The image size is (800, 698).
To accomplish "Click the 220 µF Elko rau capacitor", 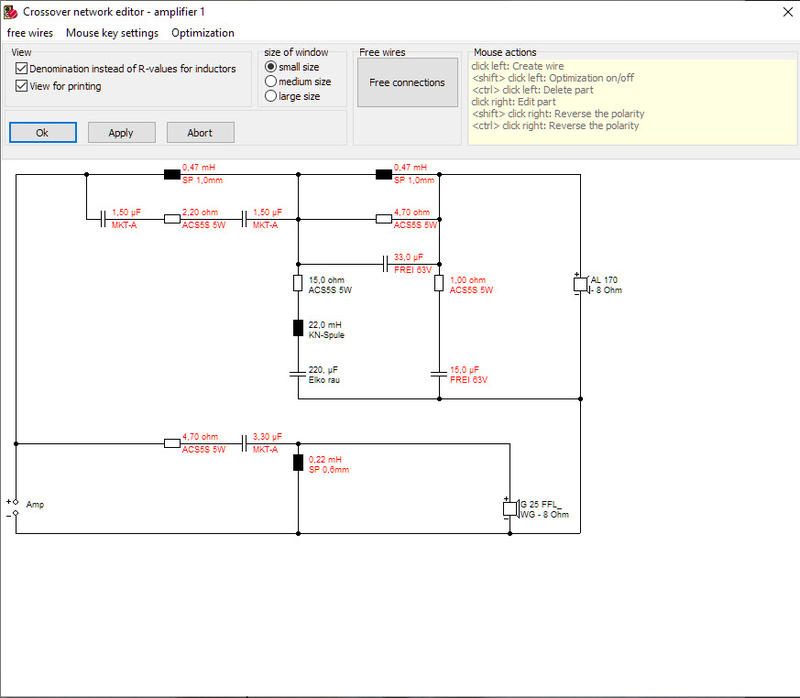I will click(x=298, y=374).
